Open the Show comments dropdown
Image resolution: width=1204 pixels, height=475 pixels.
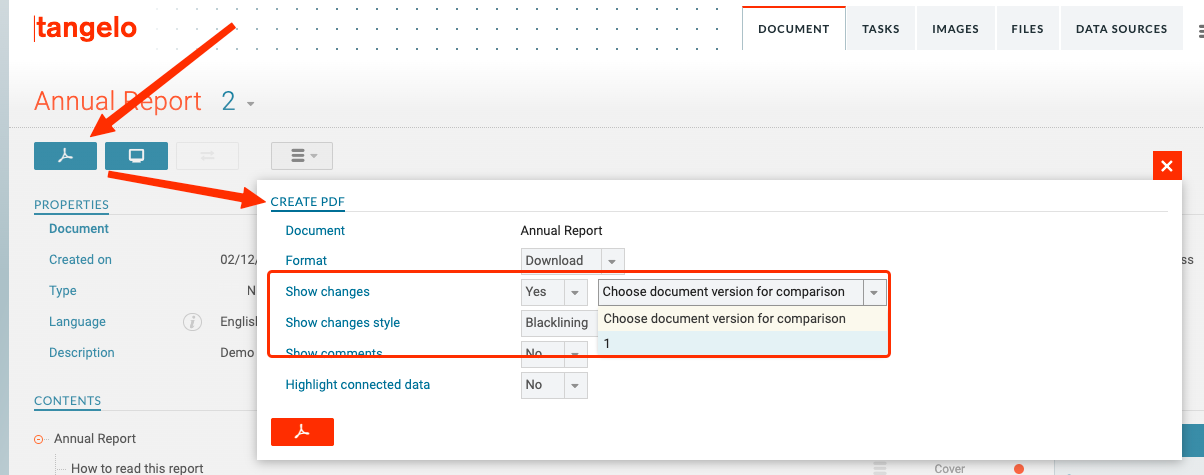click(x=554, y=354)
